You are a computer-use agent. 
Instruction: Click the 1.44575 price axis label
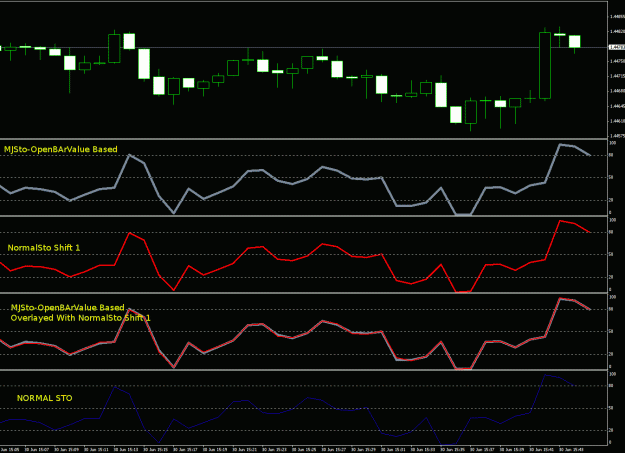point(617,136)
